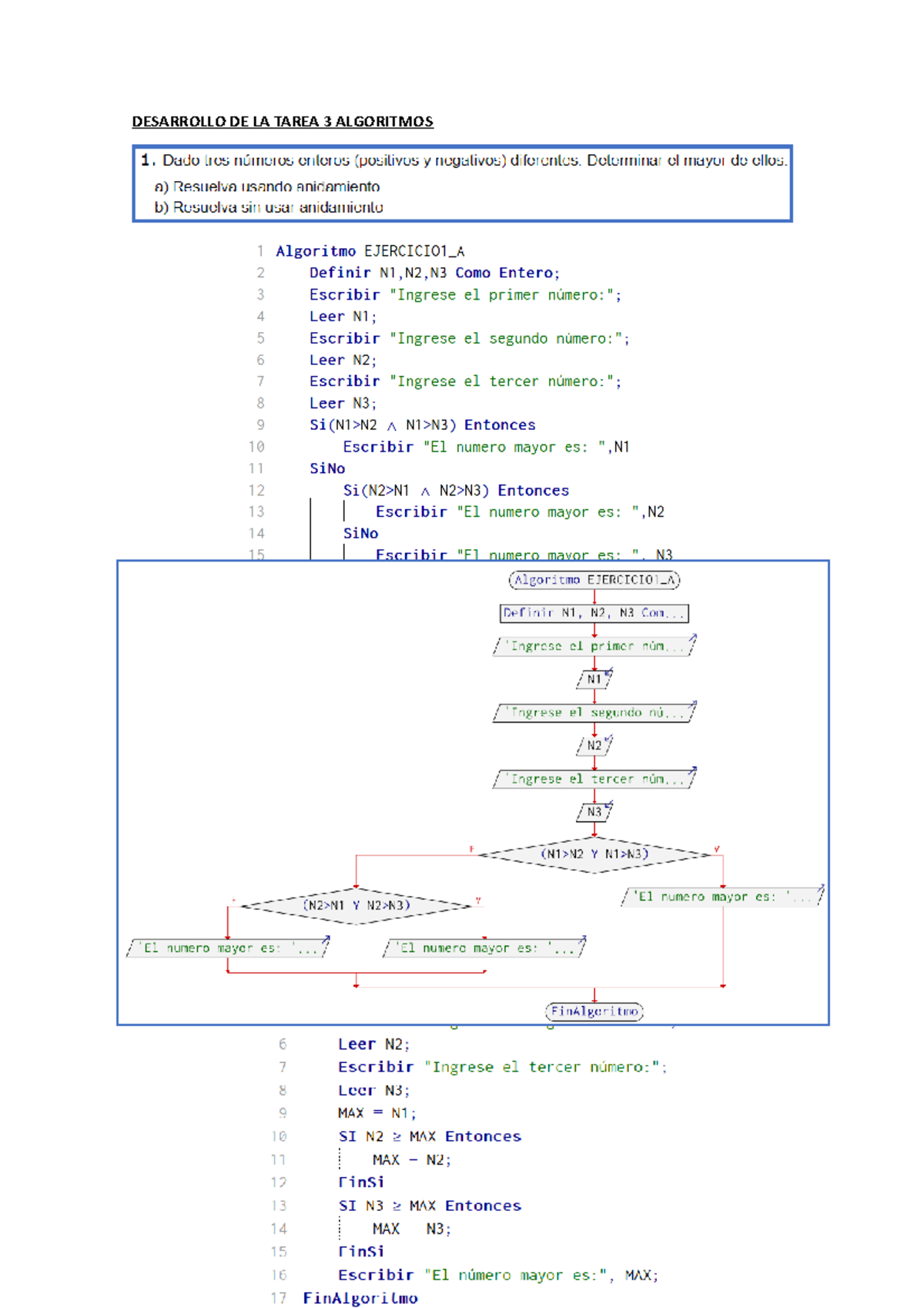Click "FinAlgoritmo" on code line 17
The height and width of the screenshot is (1308, 924).
coord(360,1298)
